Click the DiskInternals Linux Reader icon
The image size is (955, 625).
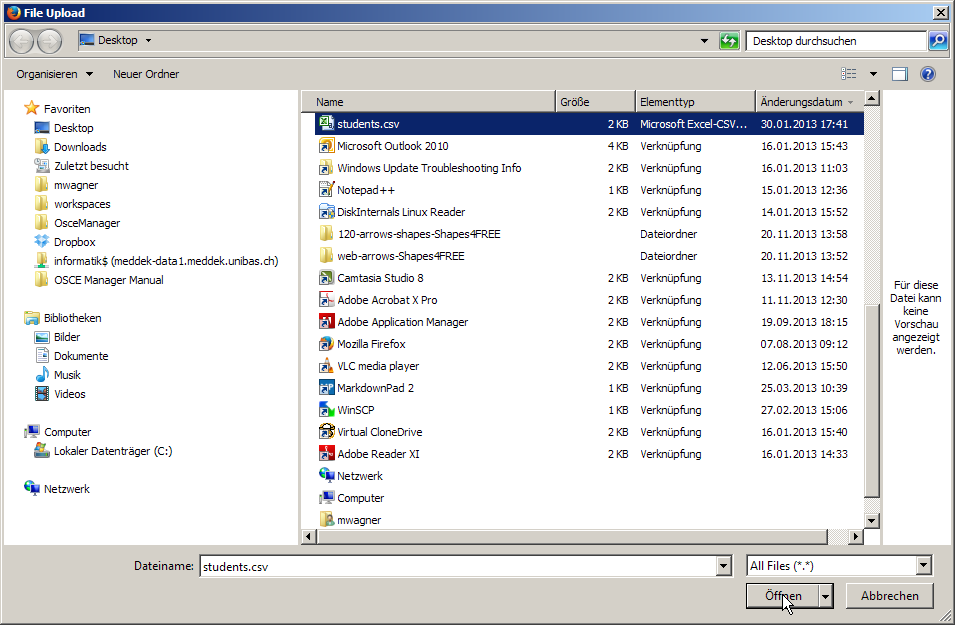coord(326,211)
